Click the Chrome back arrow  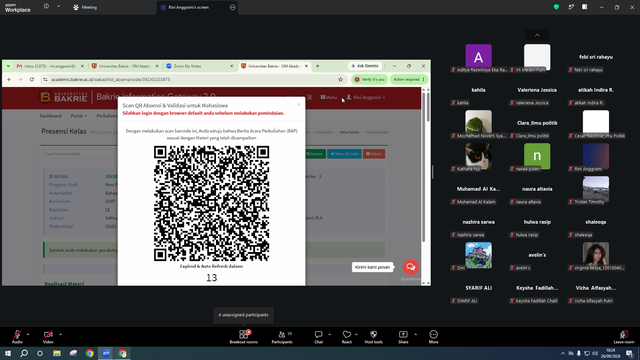(x=9, y=79)
